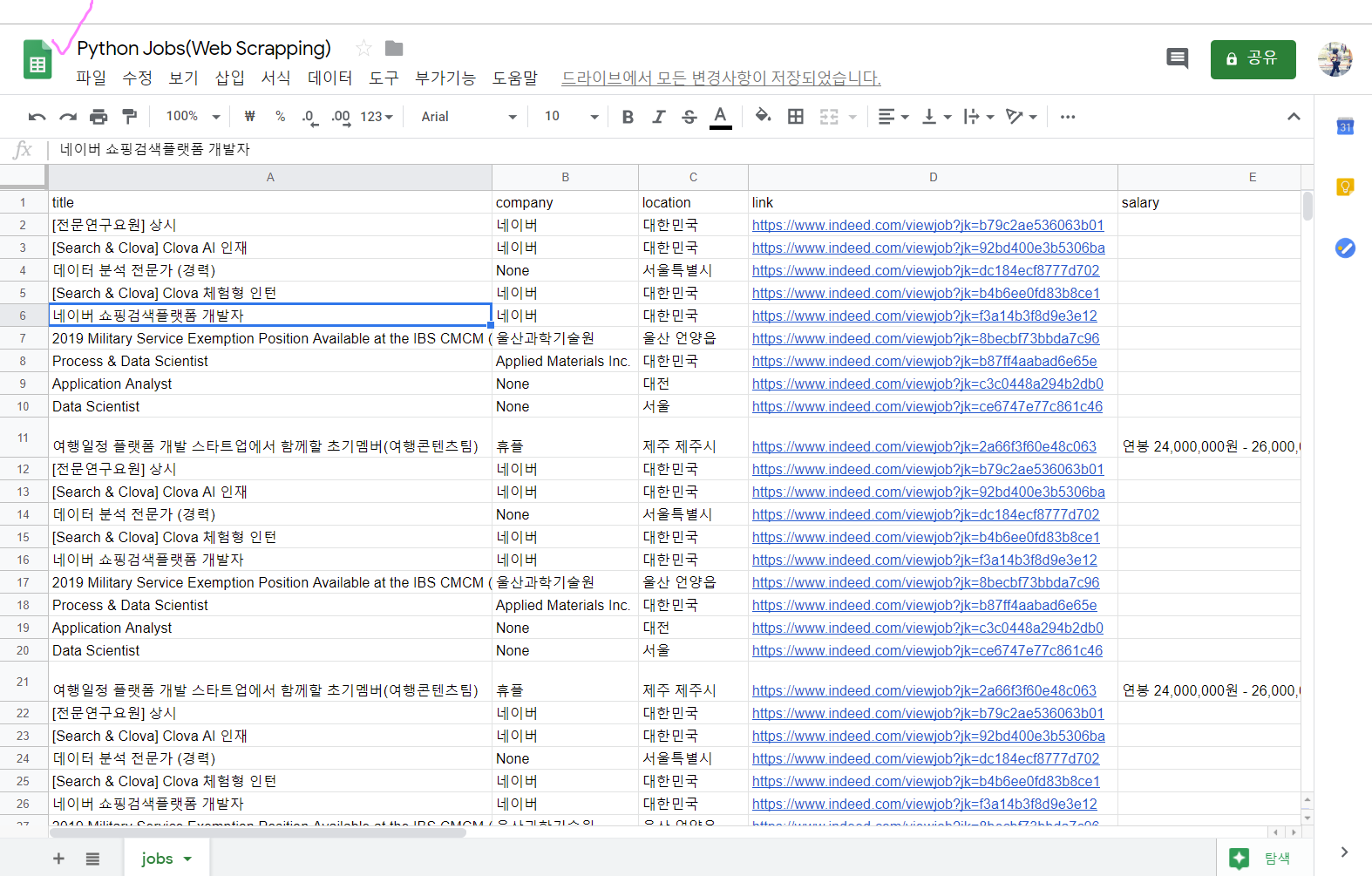
Task: Format as Korean won currency
Action: (x=250, y=117)
